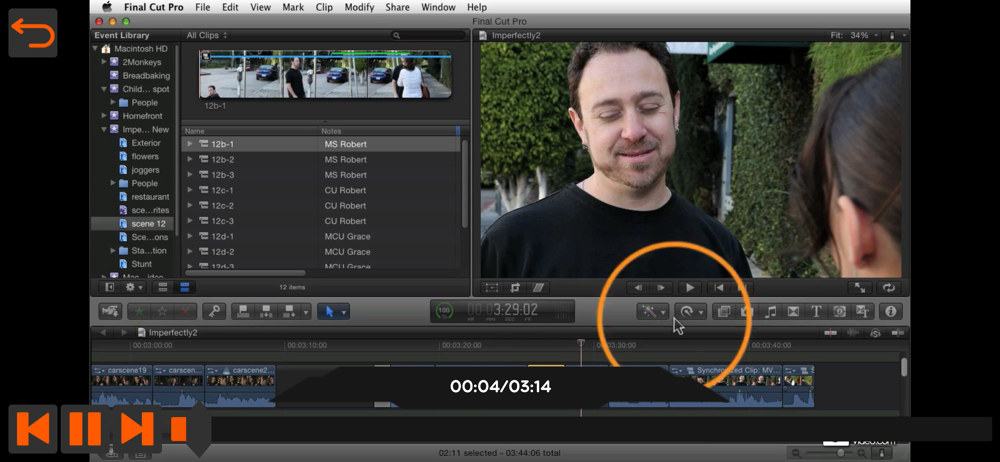Open the Apple menu
The image size is (1000, 462).
[x=107, y=7]
